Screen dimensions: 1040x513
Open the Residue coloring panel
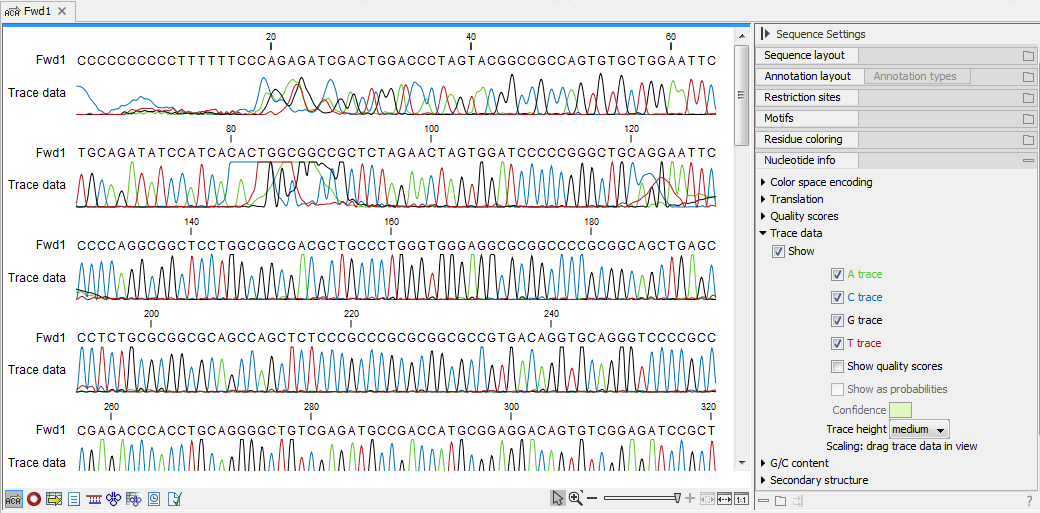click(x=803, y=139)
